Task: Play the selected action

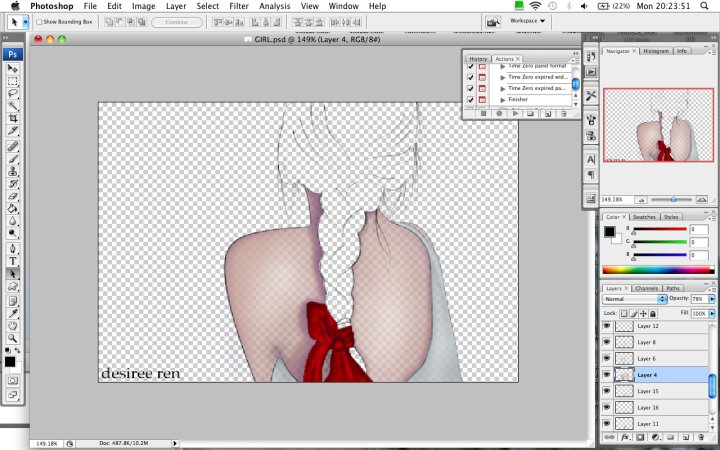Action: click(515, 113)
